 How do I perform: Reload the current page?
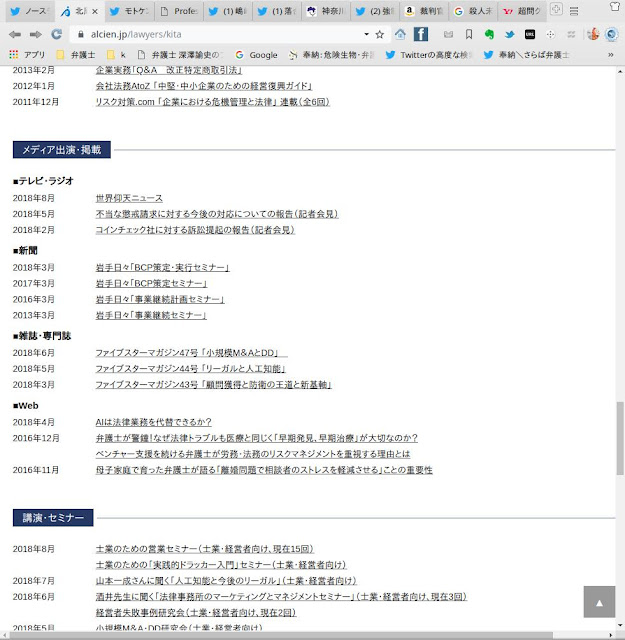tap(56, 34)
